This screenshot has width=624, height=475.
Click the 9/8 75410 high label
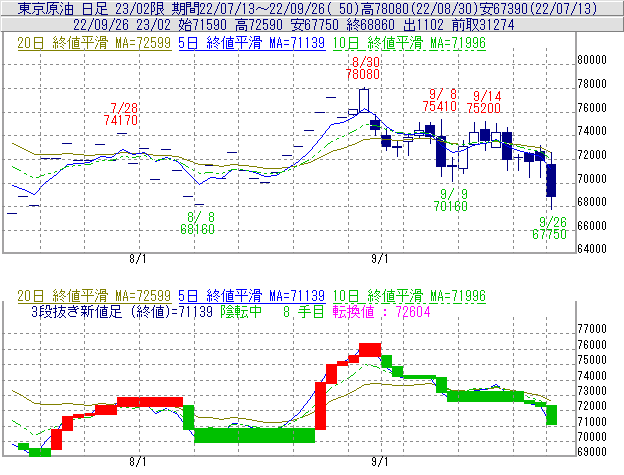click(439, 100)
